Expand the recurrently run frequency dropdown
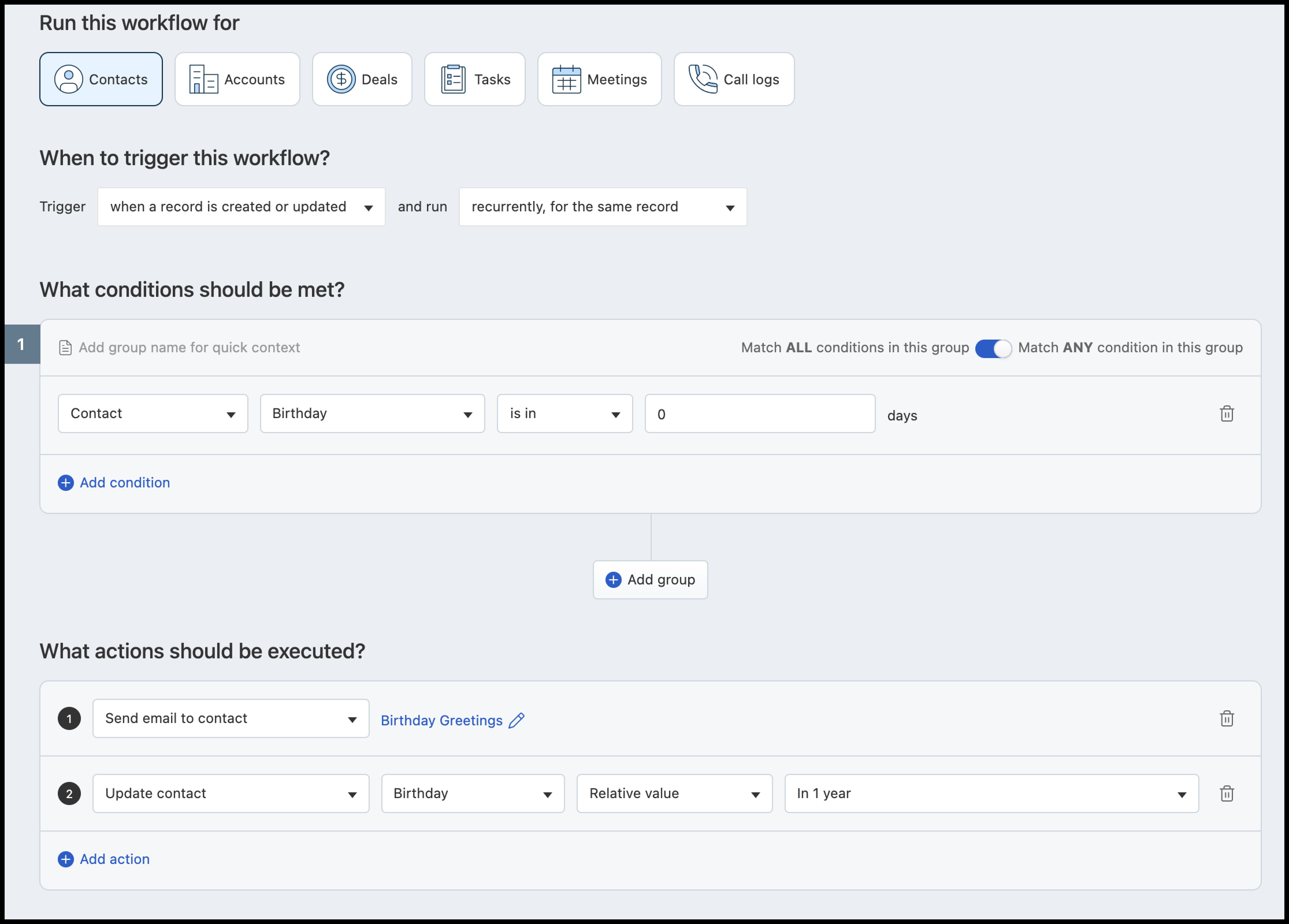This screenshot has width=1289, height=924. click(602, 207)
